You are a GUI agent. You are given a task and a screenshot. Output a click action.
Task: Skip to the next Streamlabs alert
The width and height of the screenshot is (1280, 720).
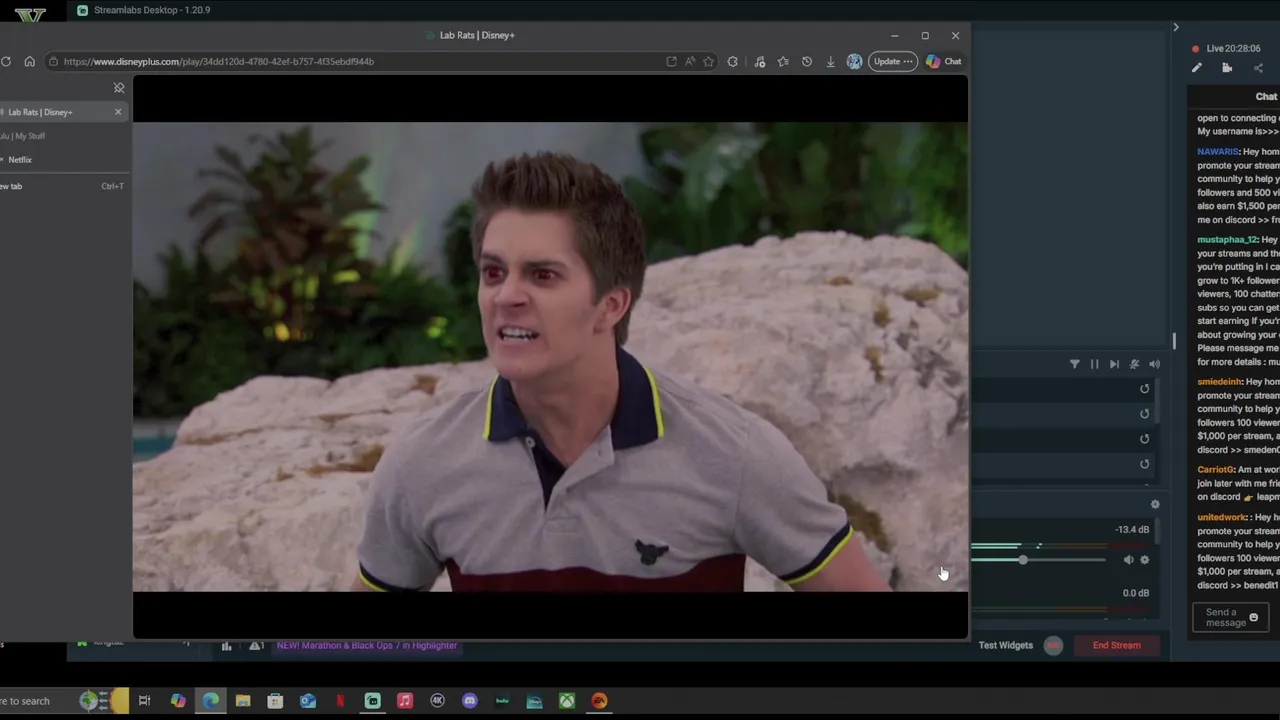[1114, 365]
